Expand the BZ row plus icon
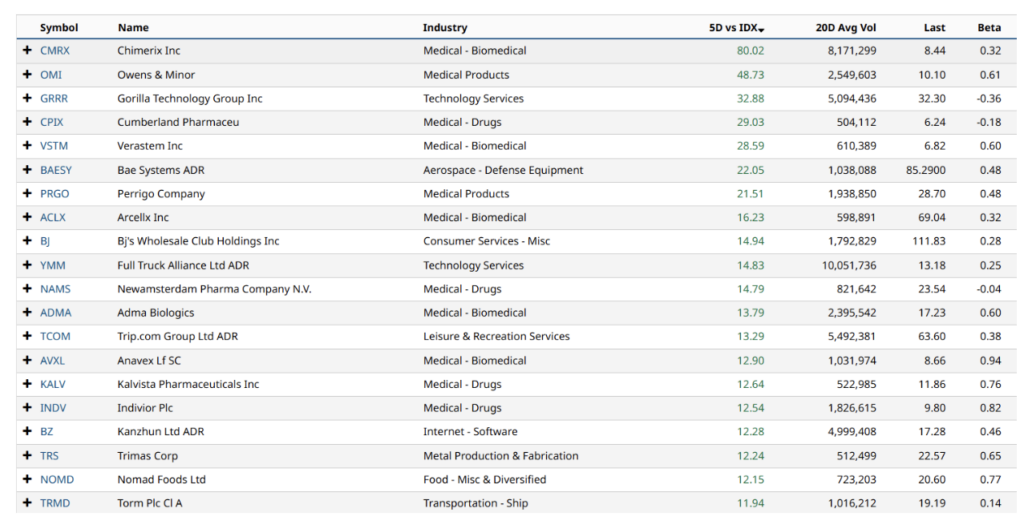 tap(27, 432)
